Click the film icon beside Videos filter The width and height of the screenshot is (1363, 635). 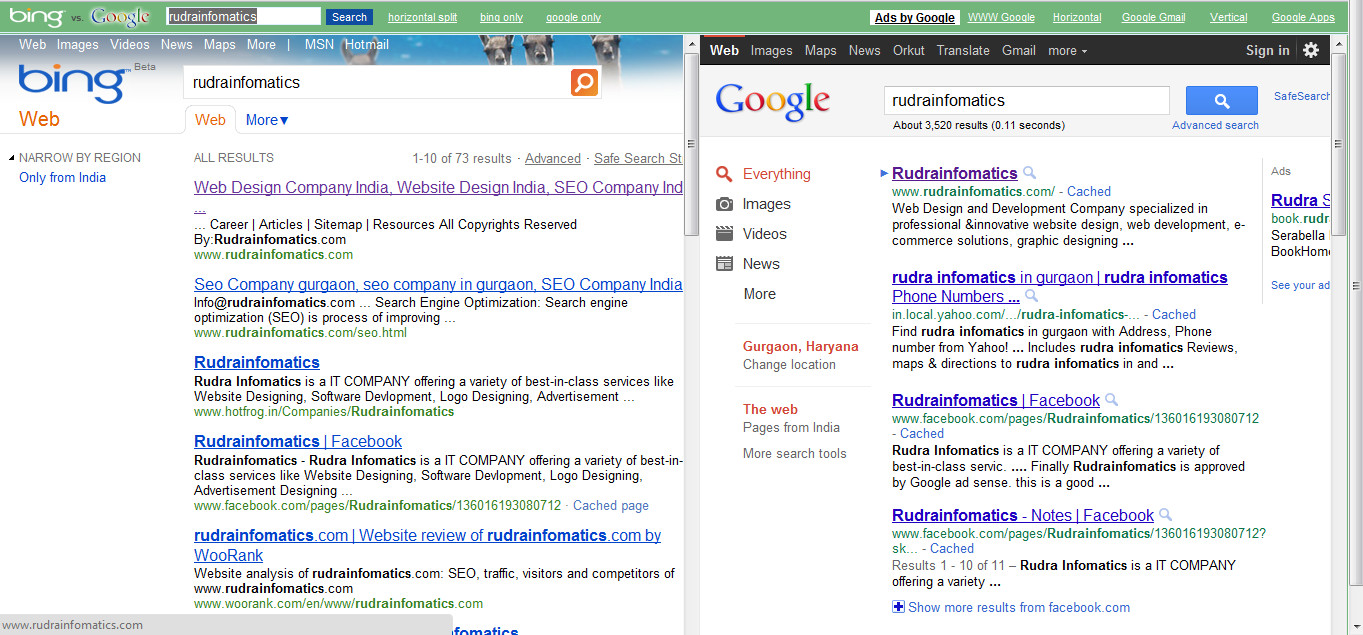coord(724,234)
